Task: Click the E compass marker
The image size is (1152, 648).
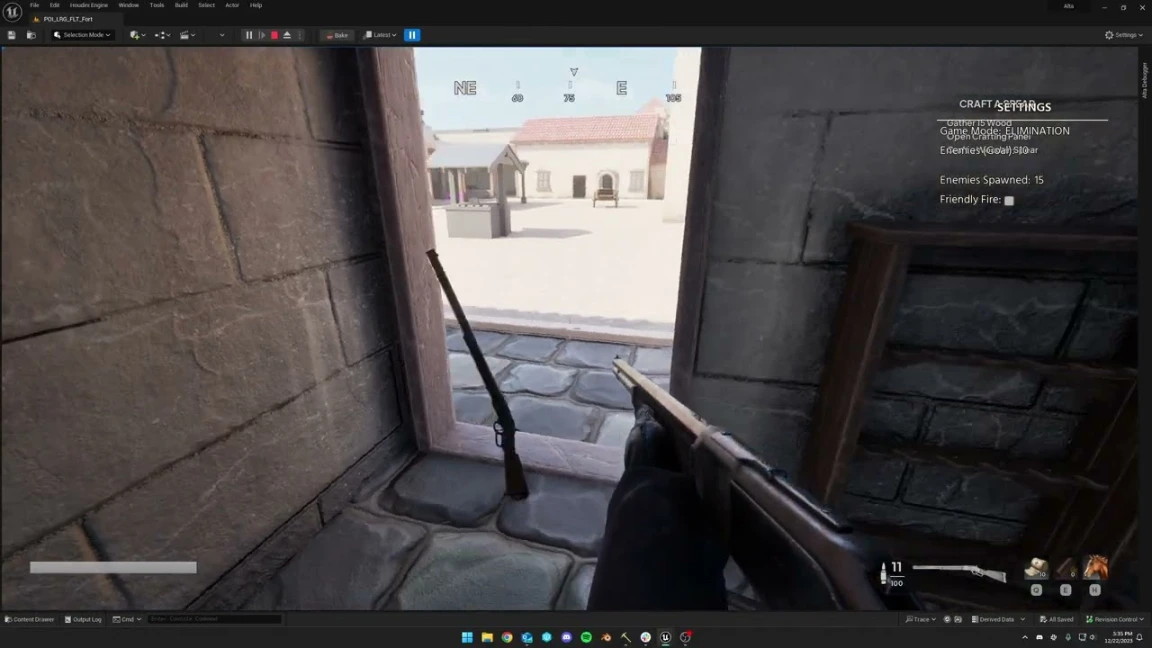Action: [x=622, y=88]
